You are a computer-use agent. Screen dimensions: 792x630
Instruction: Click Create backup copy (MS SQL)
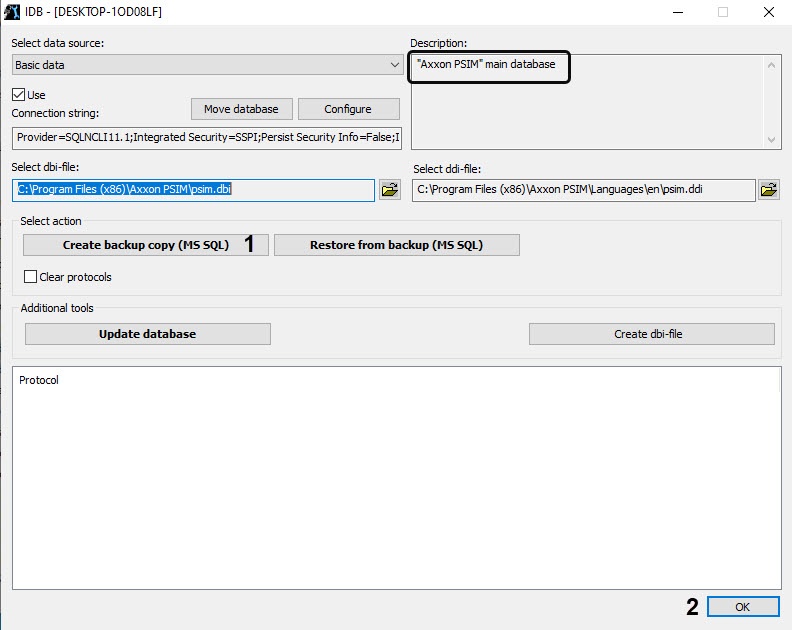click(145, 245)
